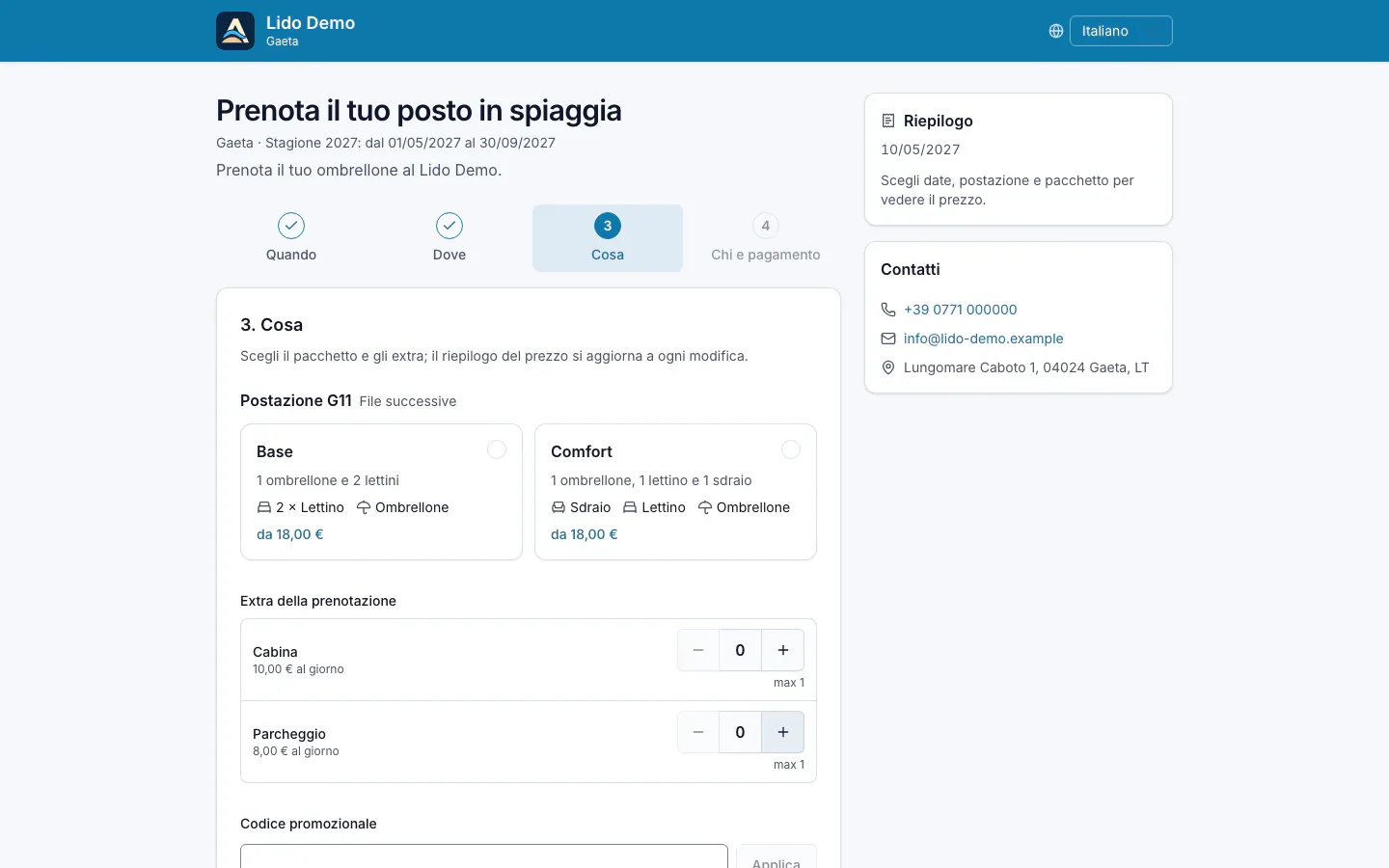Select the Base package radio button
The width and height of the screenshot is (1389, 868).
[497, 449]
